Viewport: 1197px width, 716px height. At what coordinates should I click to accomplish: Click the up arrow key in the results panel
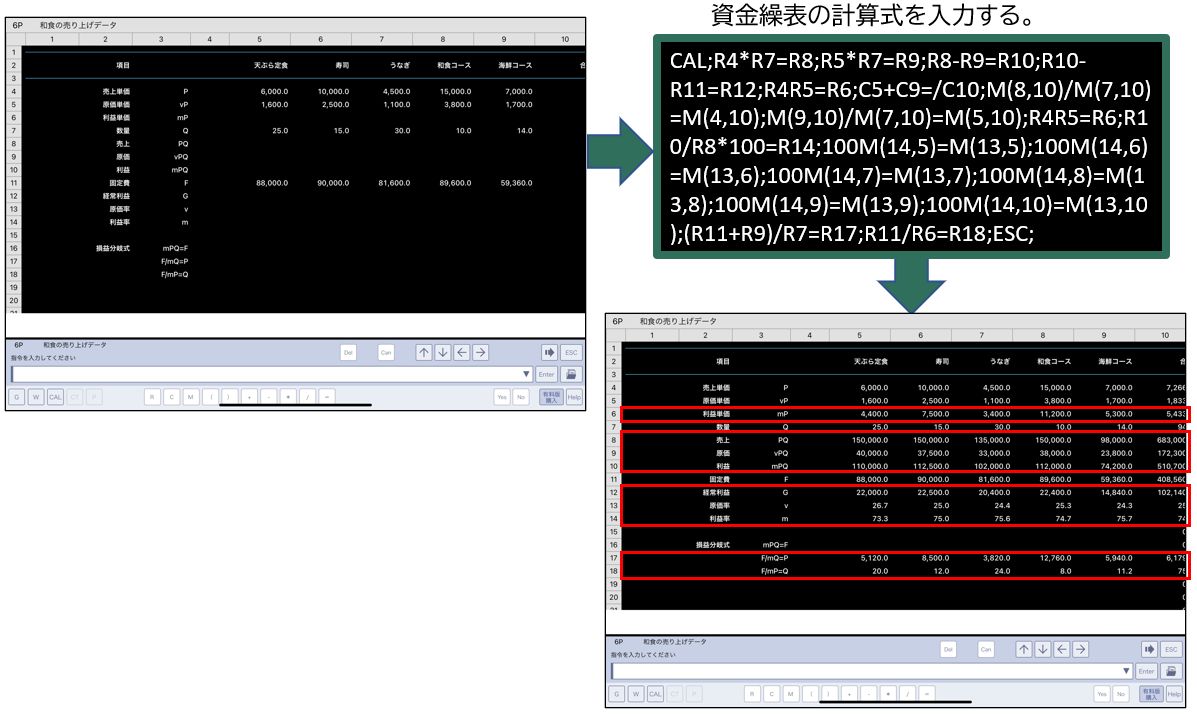point(1023,649)
